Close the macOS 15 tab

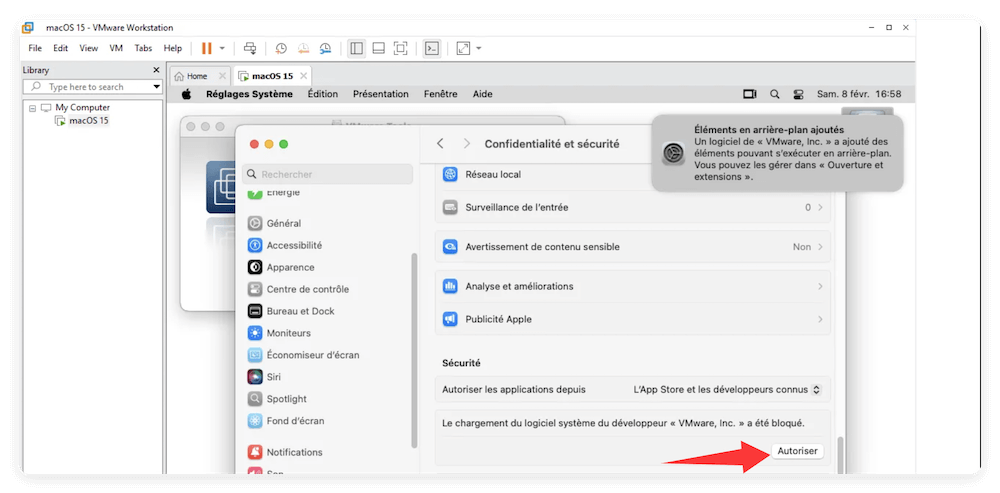(x=304, y=76)
